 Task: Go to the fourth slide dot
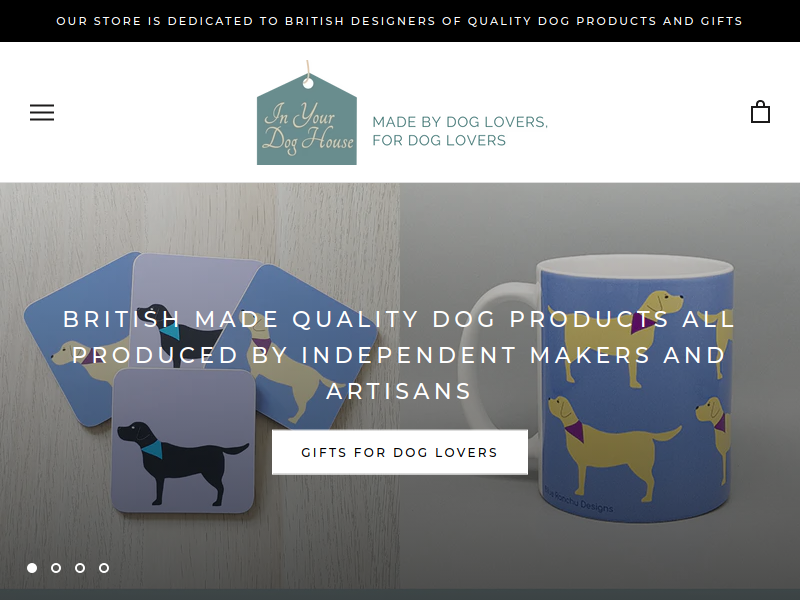[x=104, y=568]
